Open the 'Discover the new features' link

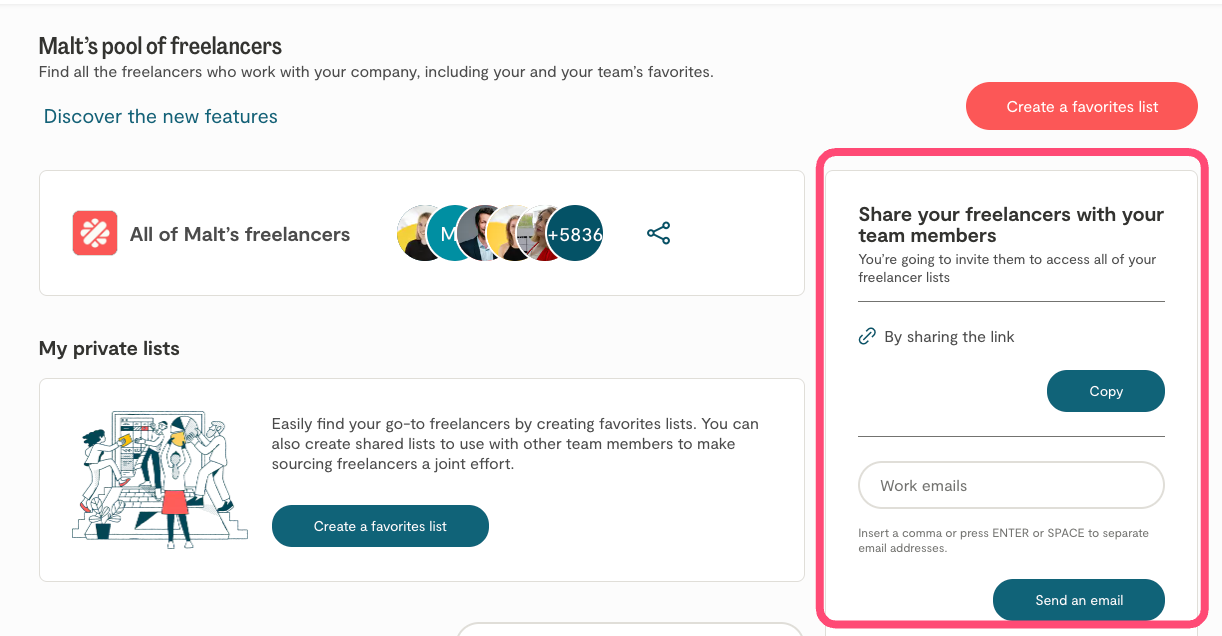pyautogui.click(x=161, y=117)
